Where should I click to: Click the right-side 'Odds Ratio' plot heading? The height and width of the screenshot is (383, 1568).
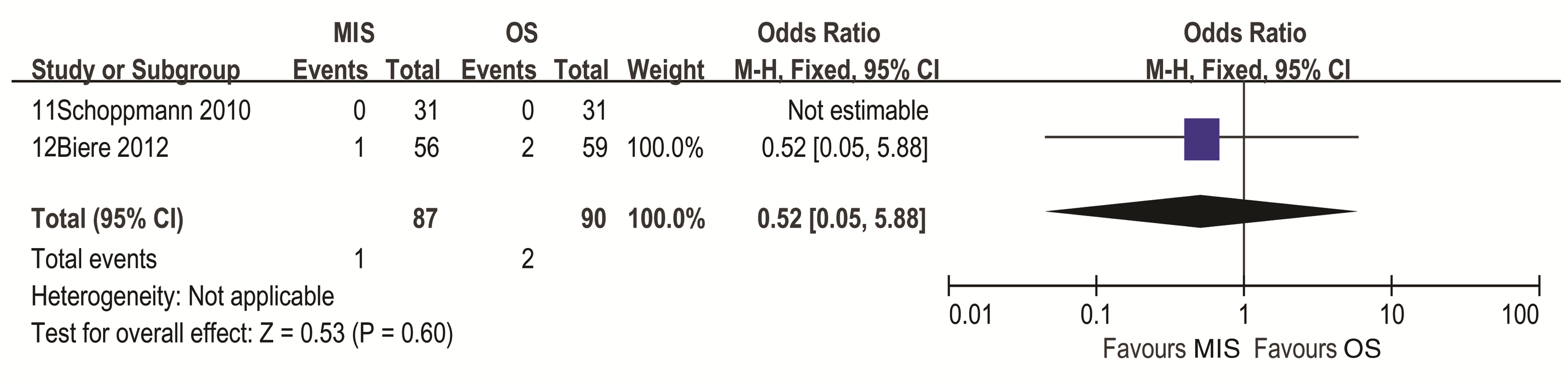[1244, 33]
